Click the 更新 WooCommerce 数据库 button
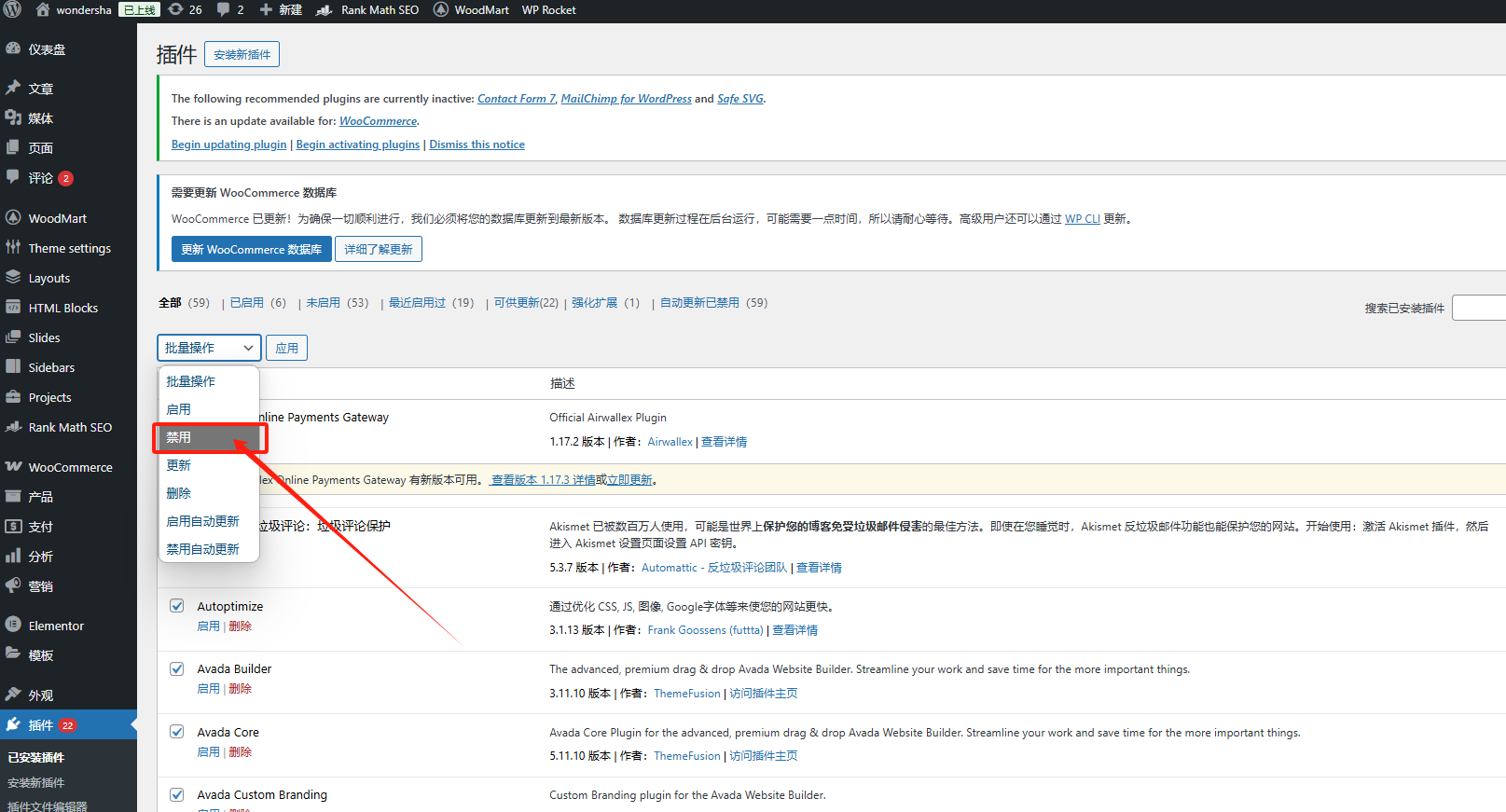The image size is (1506, 812). [251, 250]
